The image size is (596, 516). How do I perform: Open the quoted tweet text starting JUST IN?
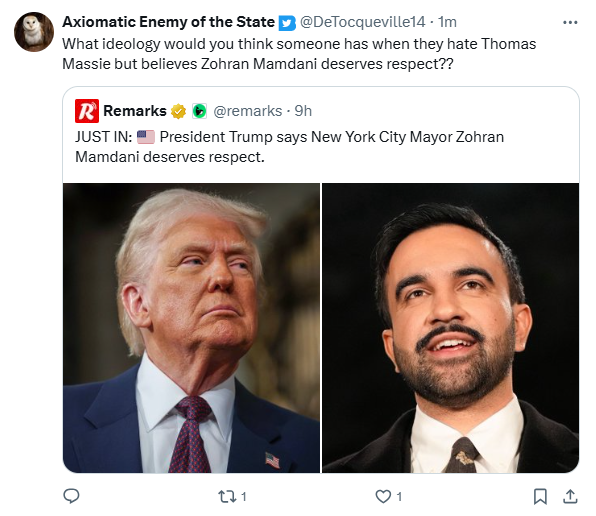pyautogui.click(x=289, y=147)
